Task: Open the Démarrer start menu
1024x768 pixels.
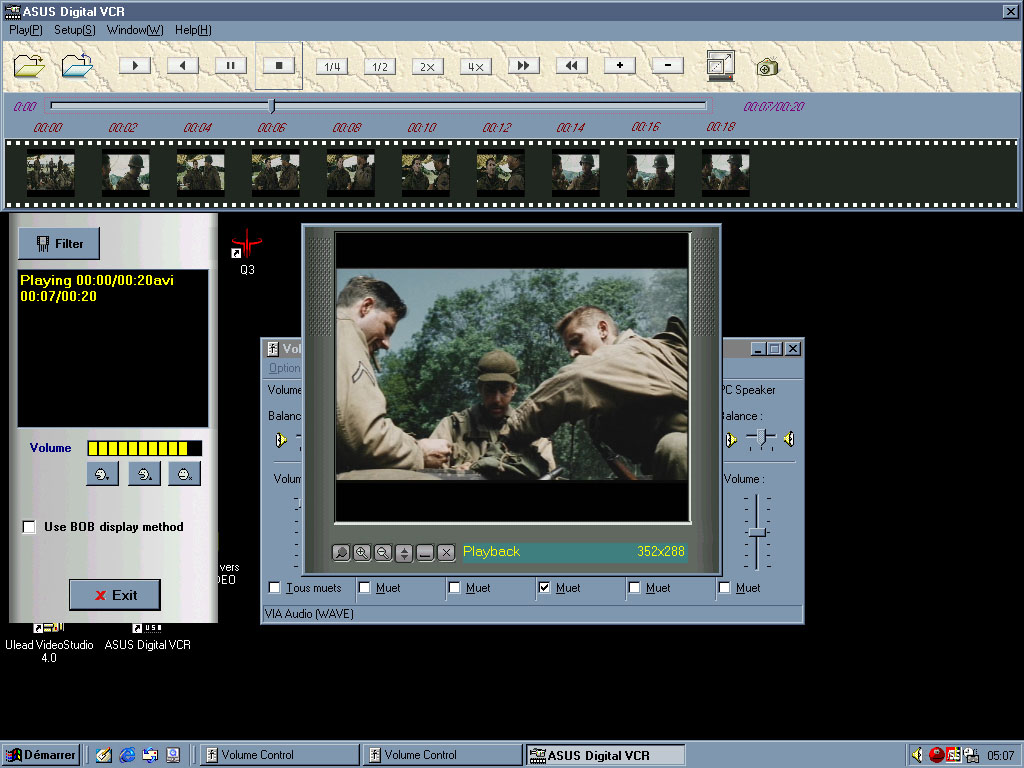Action: point(41,755)
